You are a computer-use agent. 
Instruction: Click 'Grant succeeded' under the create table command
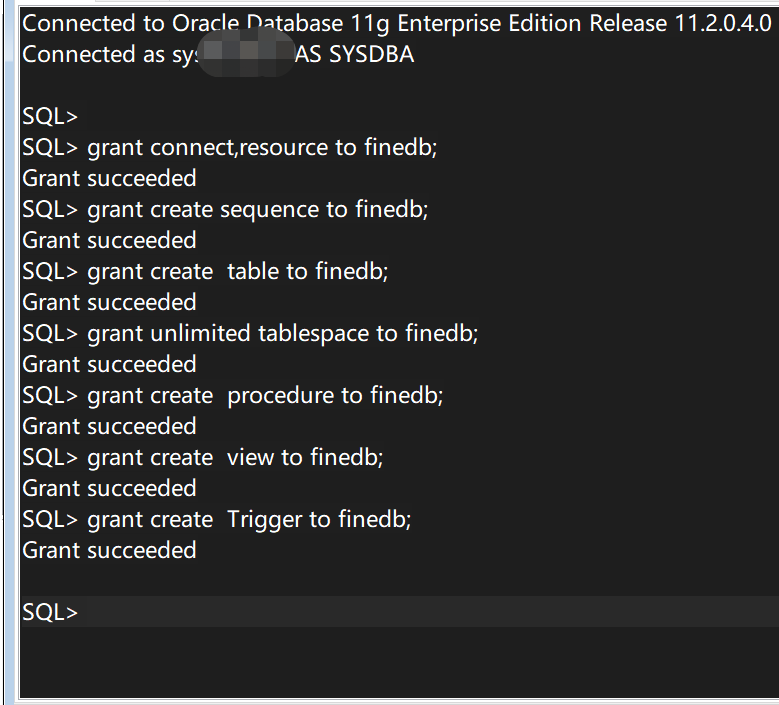[109, 302]
